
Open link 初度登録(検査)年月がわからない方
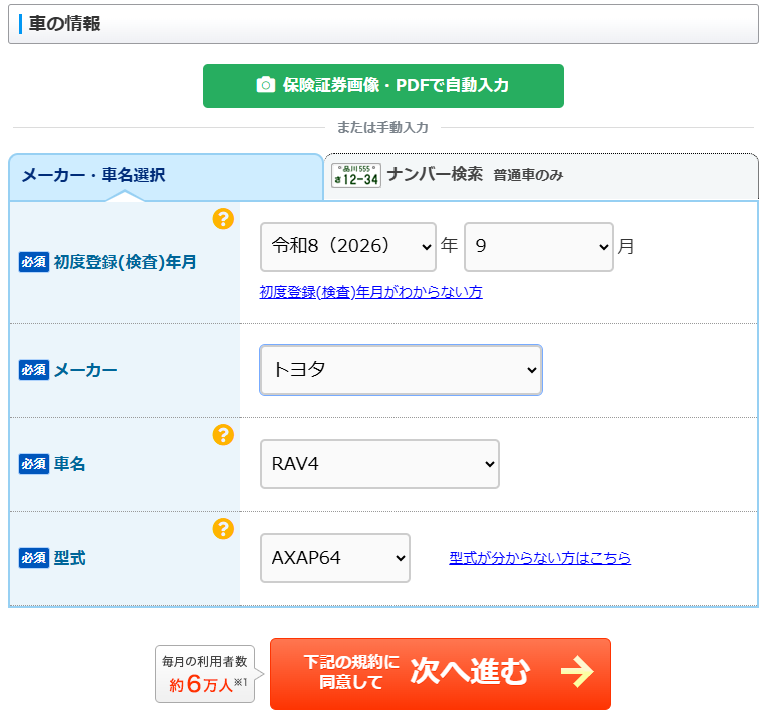(371, 292)
